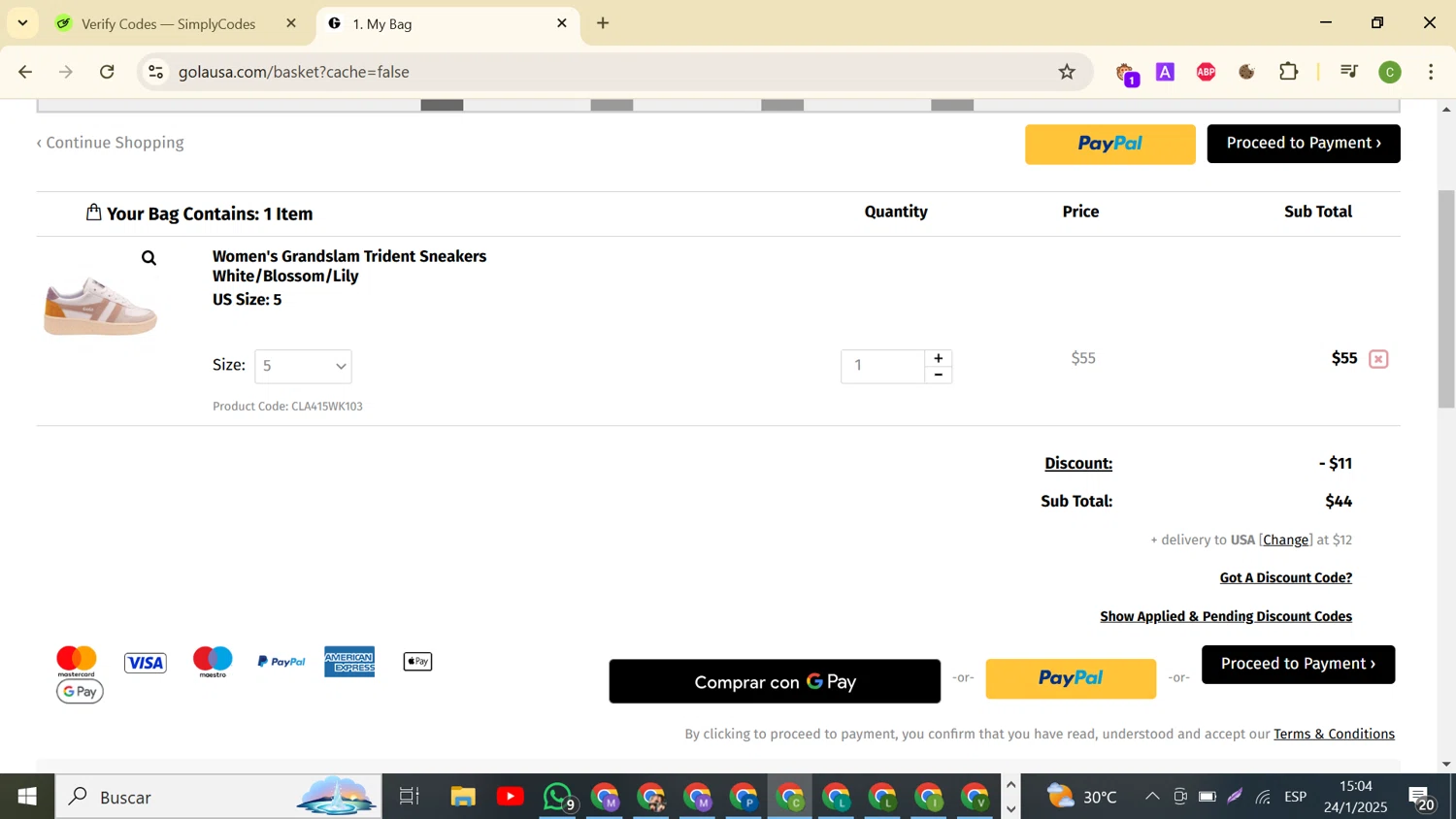This screenshot has height=819, width=1456.
Task: Open the notification center with 20 badge
Action: pos(1422,798)
